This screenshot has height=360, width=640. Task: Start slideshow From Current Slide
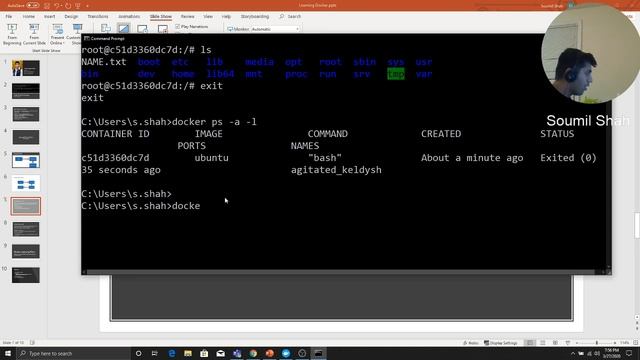click(x=34, y=34)
